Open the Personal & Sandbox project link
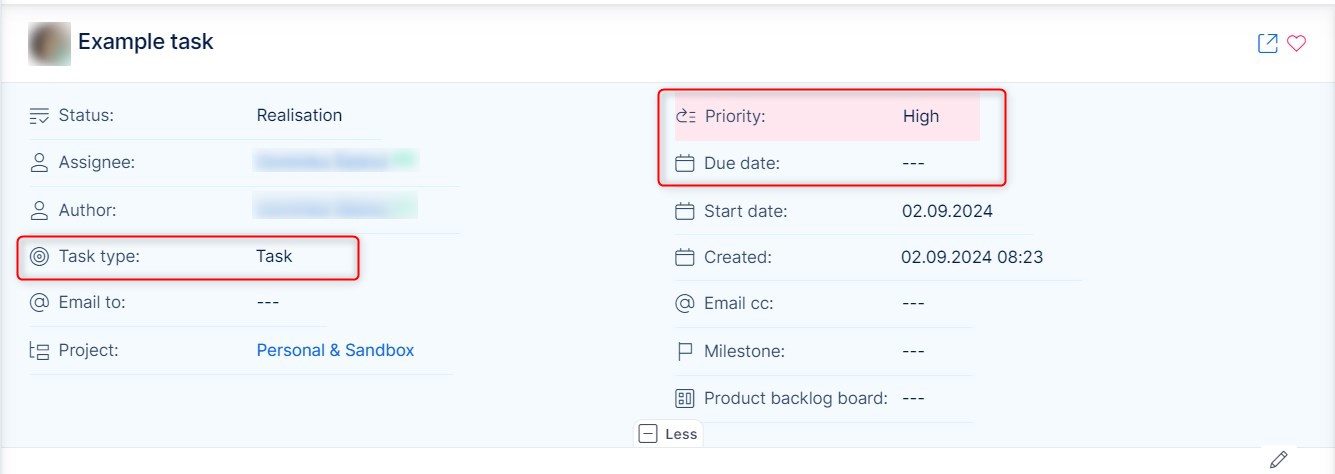 pyautogui.click(x=335, y=350)
